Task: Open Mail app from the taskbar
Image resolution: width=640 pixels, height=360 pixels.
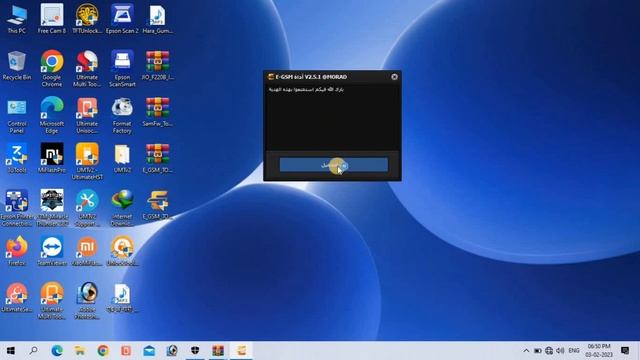Action: 149,351
